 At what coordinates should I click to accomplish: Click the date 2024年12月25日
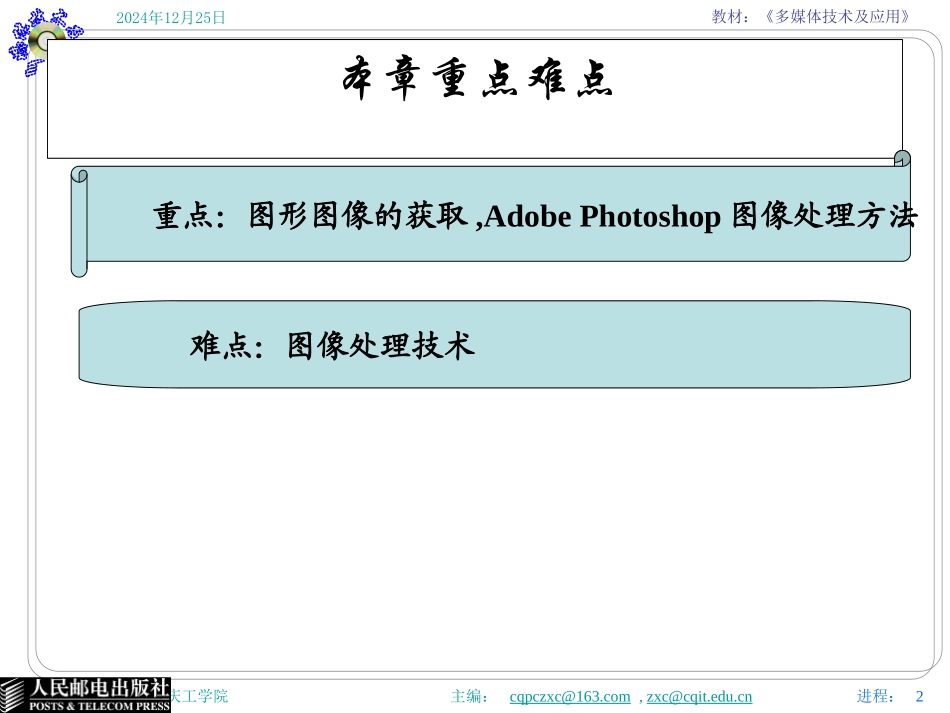[171, 18]
